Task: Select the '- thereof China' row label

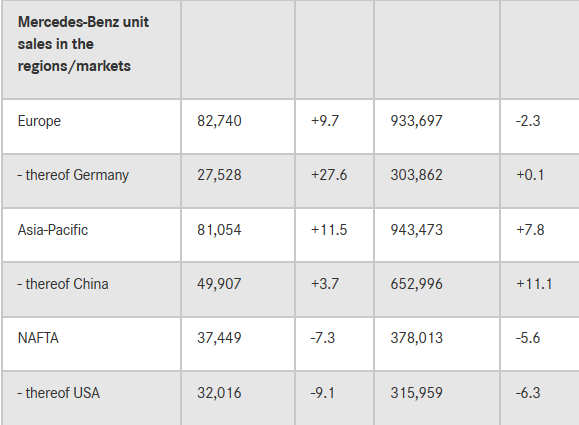Action: point(63,284)
